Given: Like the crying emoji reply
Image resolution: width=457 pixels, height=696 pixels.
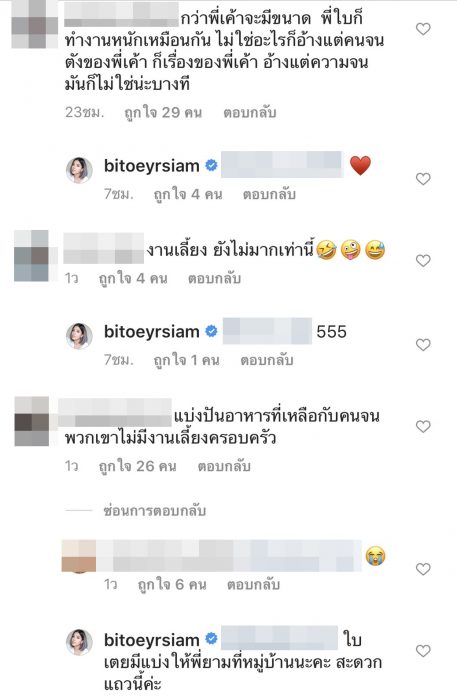Looking at the screenshot, I should 423,569.
